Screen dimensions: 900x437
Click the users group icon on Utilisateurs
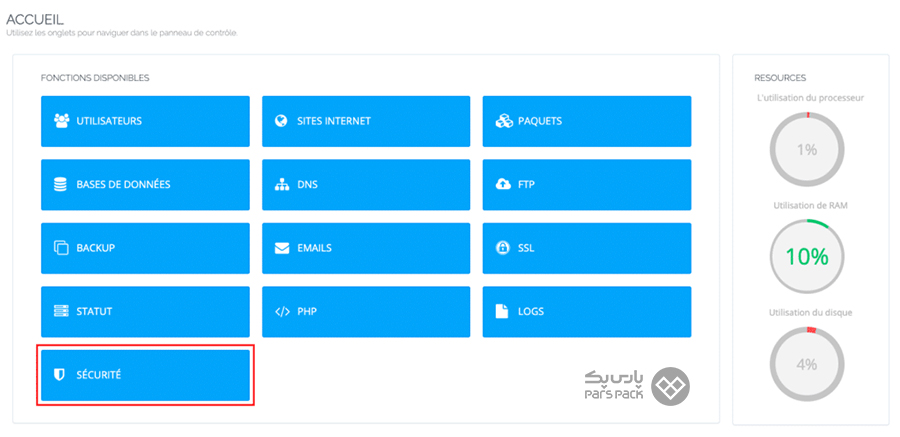click(60, 121)
